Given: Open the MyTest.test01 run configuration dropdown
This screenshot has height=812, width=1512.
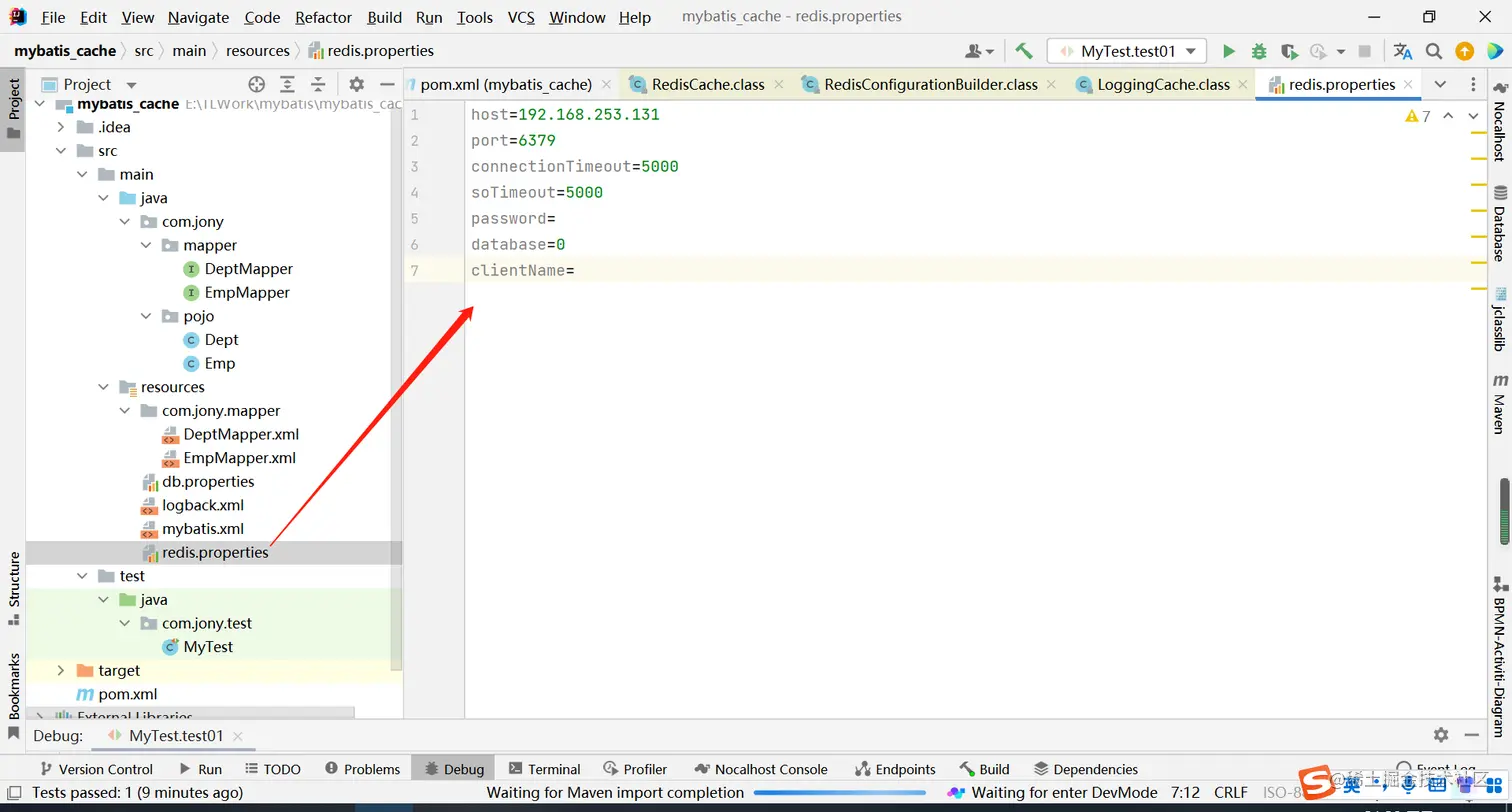Looking at the screenshot, I should coord(1127,51).
